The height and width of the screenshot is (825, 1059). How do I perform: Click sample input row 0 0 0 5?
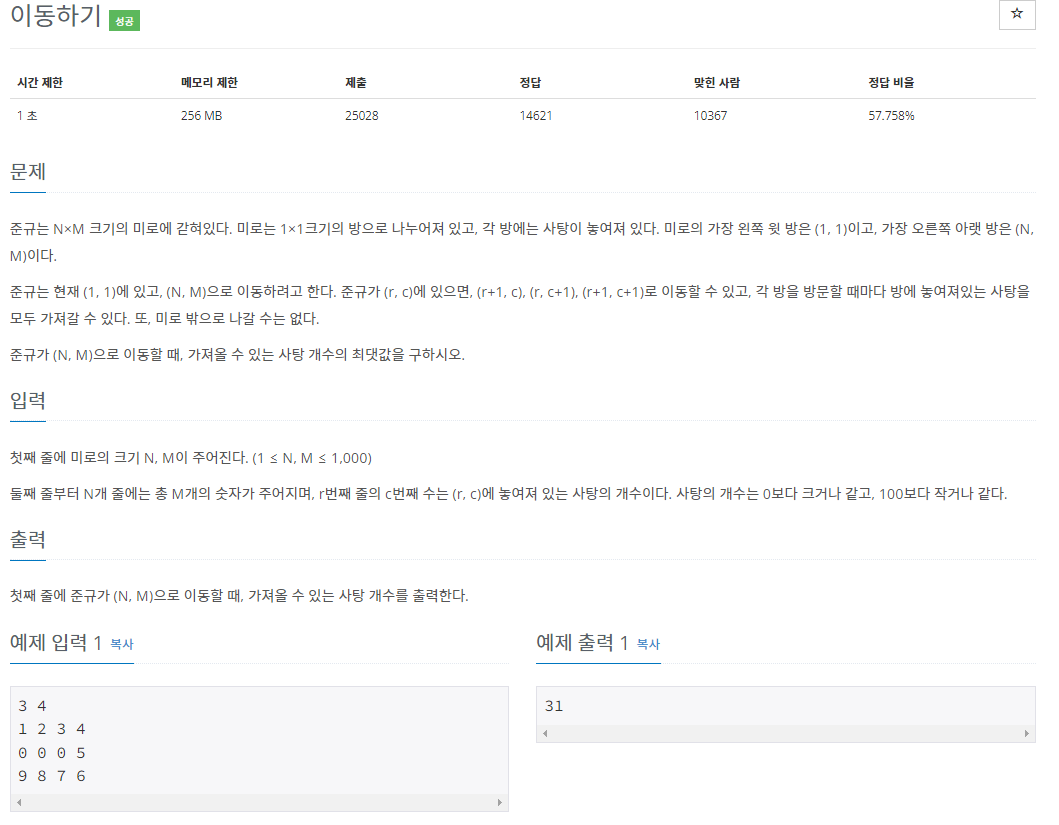pos(52,753)
